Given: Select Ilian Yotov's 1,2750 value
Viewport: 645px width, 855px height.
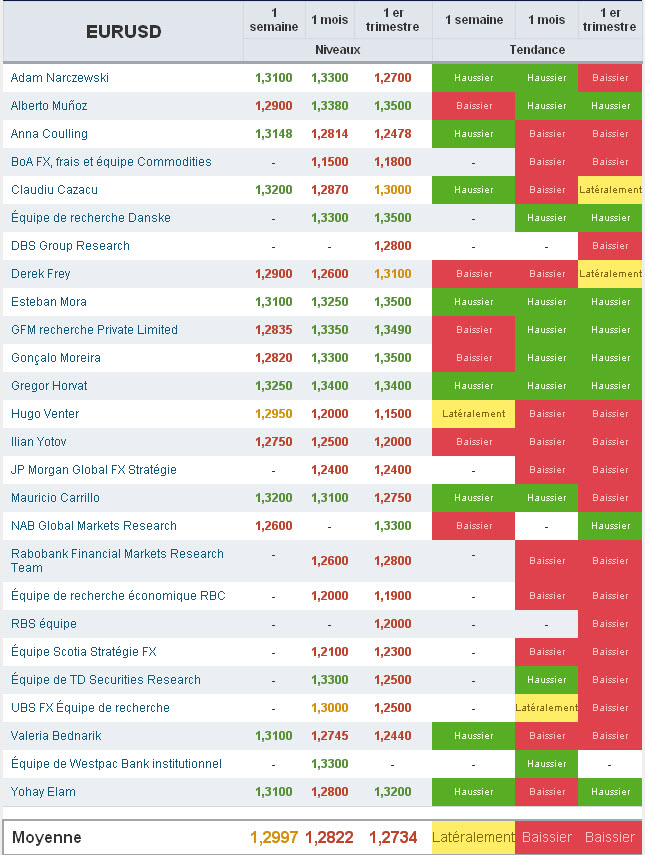Looking at the screenshot, I should (274, 442).
